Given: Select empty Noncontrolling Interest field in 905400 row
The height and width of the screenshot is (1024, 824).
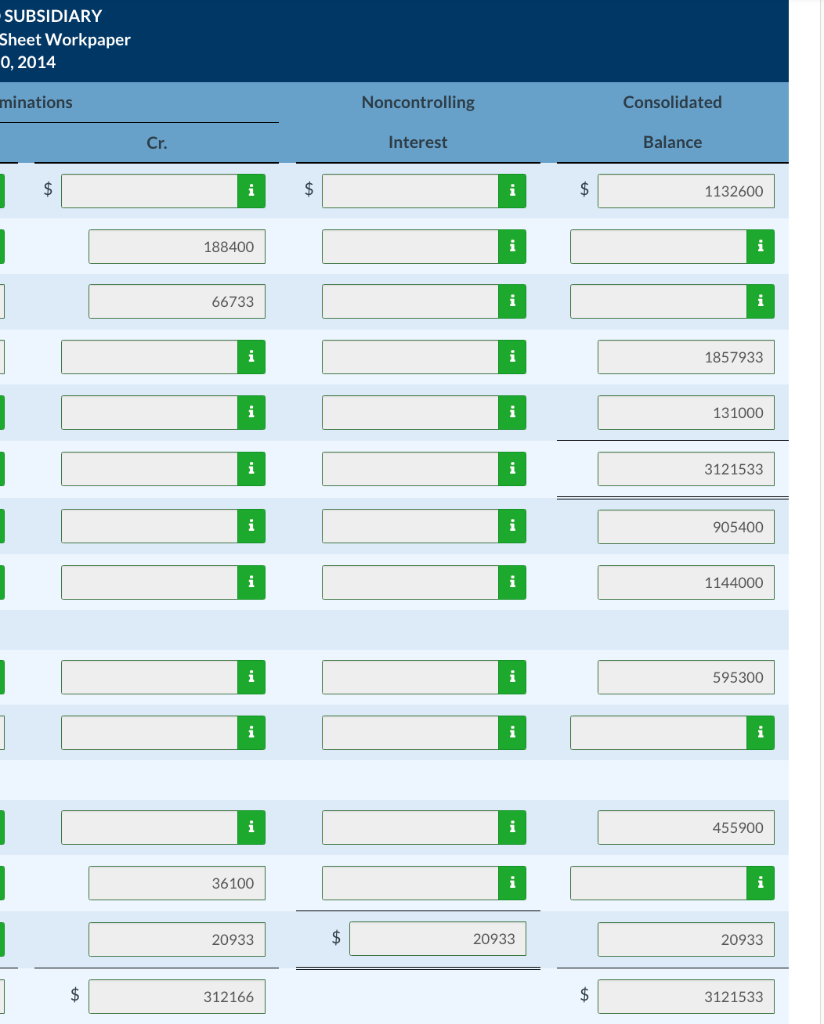Looking at the screenshot, I should click(x=410, y=526).
